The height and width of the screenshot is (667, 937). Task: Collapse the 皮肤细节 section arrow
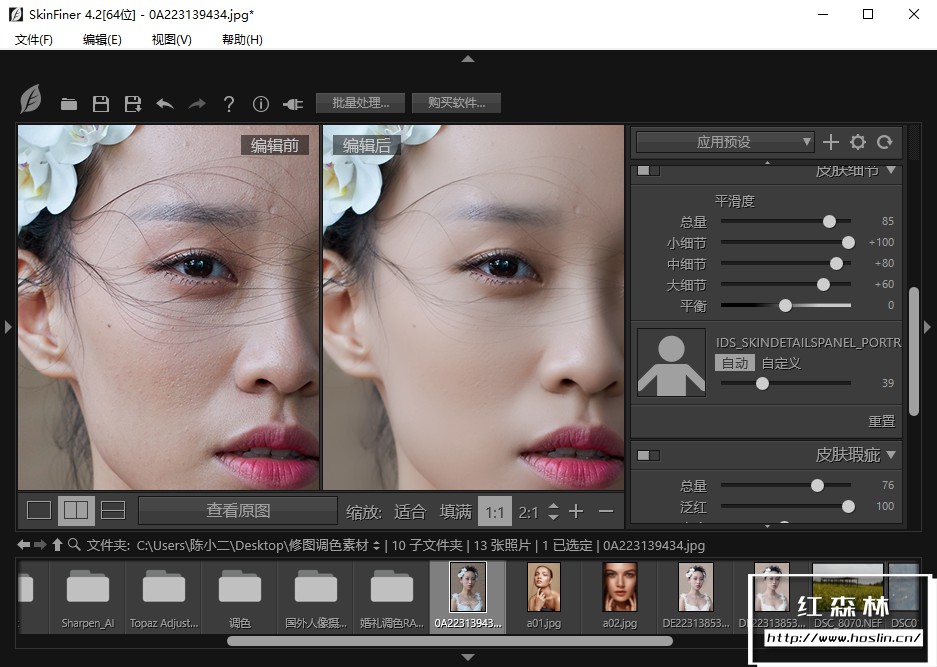click(x=891, y=170)
